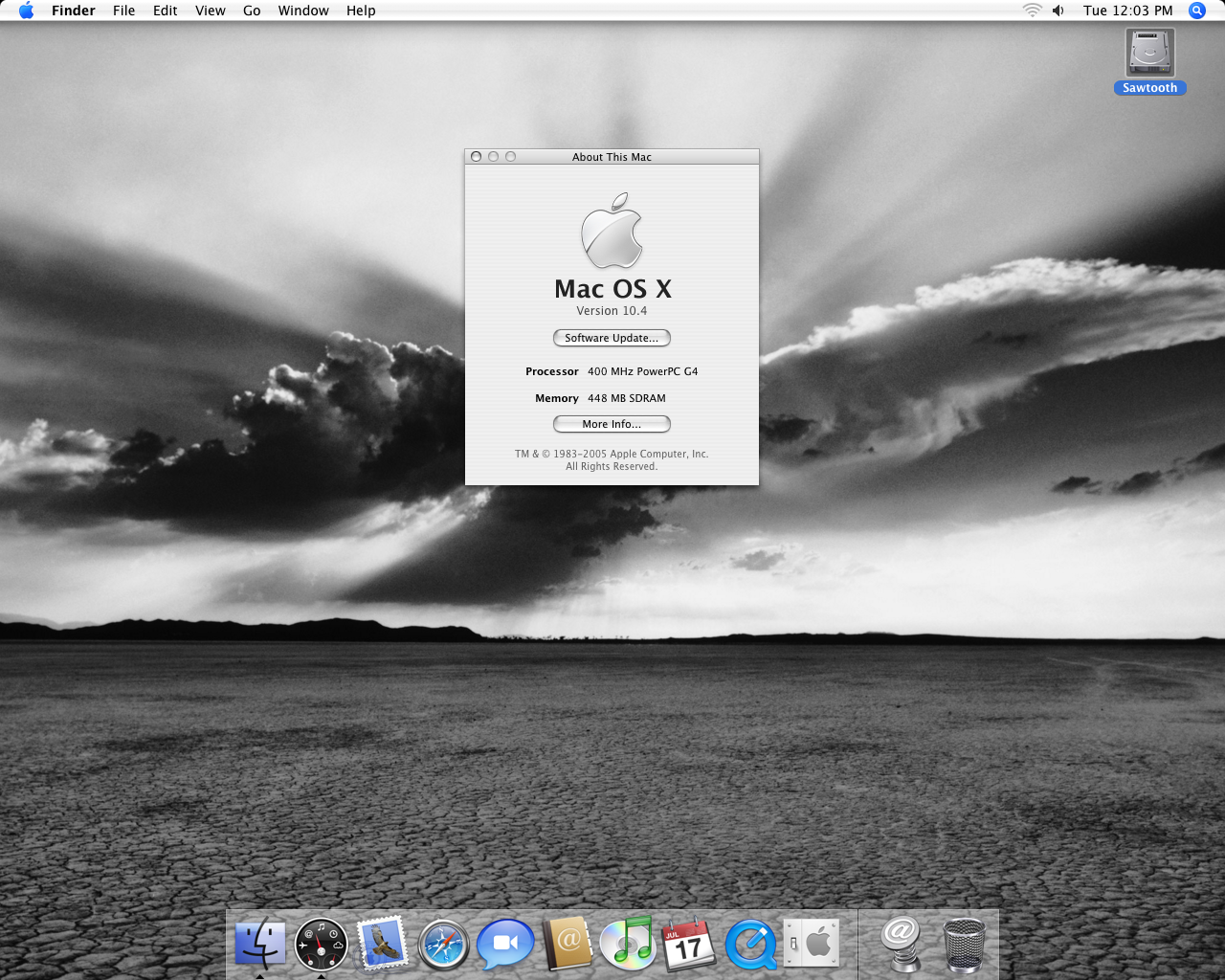Open the Spotlight search icon

(1197, 11)
